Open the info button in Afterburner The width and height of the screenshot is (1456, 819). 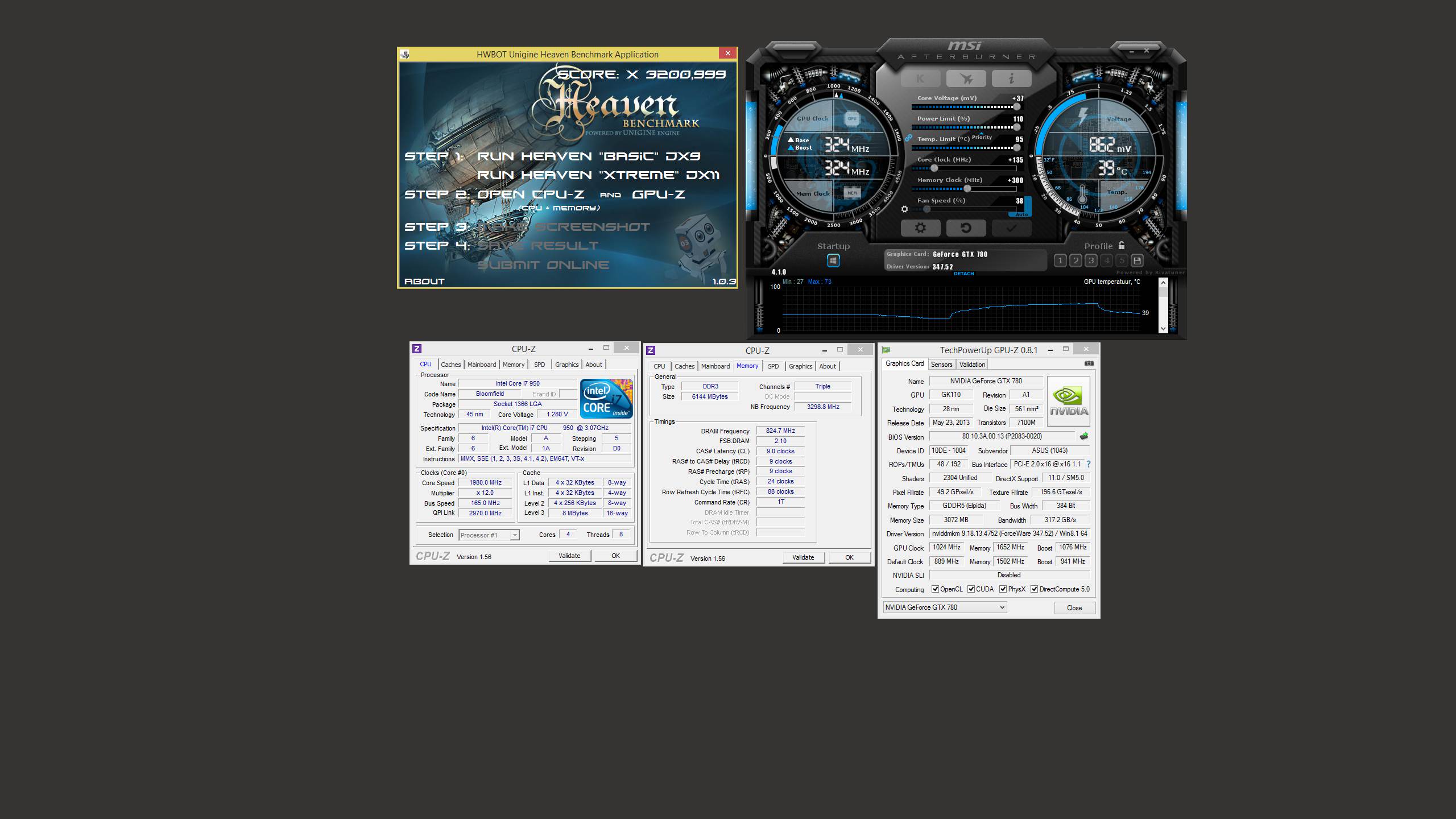(x=1011, y=78)
